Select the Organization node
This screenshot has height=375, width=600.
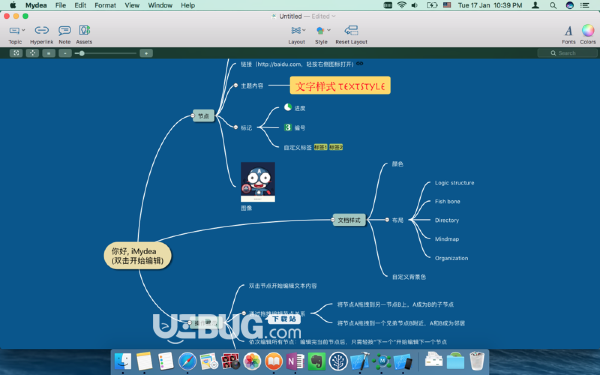point(451,258)
